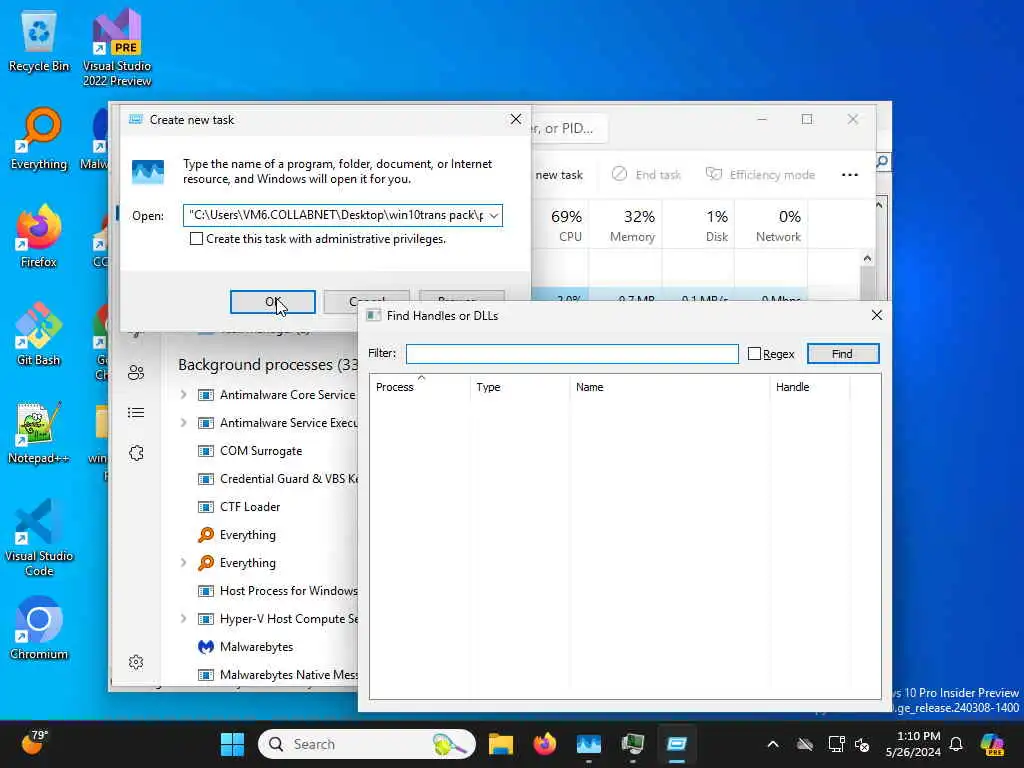Image resolution: width=1024 pixels, height=768 pixels.
Task: Launch Everything search desktop shortcut
Action: pos(39,138)
